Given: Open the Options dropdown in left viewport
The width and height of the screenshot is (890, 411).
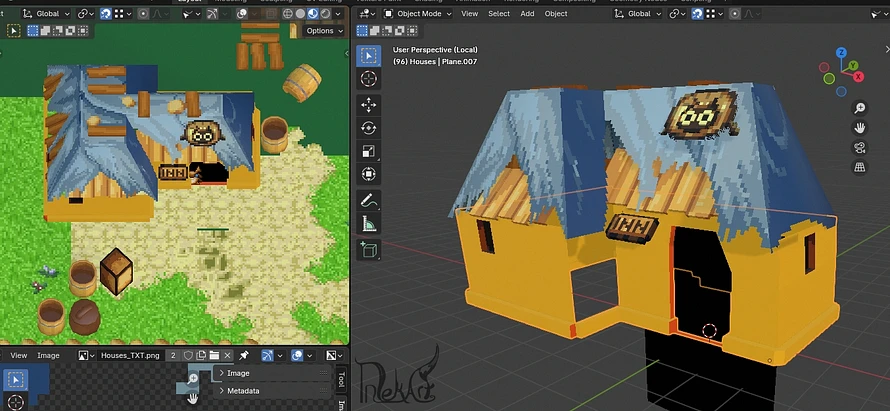Looking at the screenshot, I should pos(324,31).
